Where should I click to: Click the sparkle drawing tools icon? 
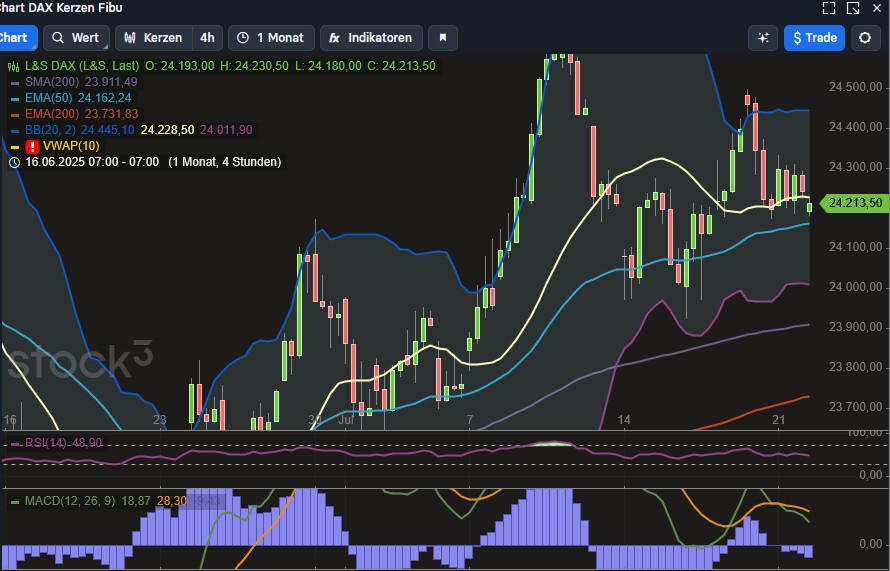[763, 38]
